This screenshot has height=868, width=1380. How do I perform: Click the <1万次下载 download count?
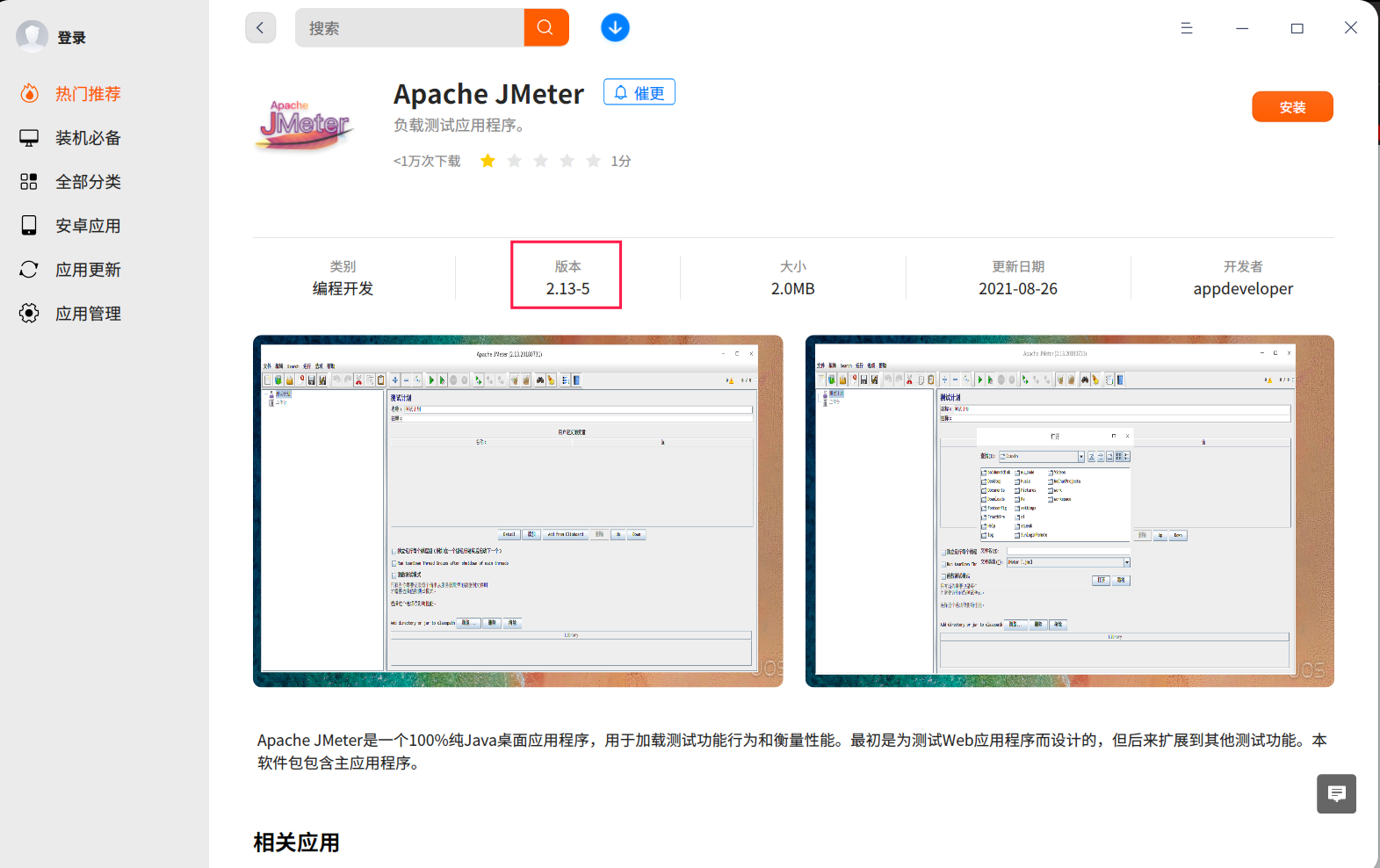427,161
